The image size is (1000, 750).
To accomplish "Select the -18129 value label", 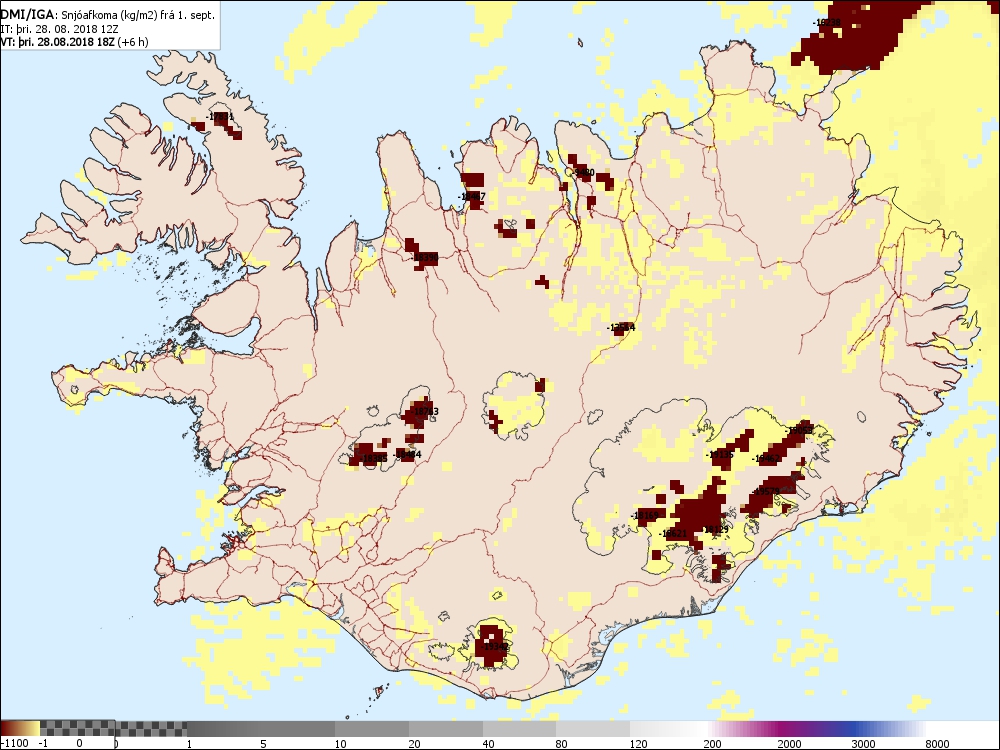I will click(714, 529).
